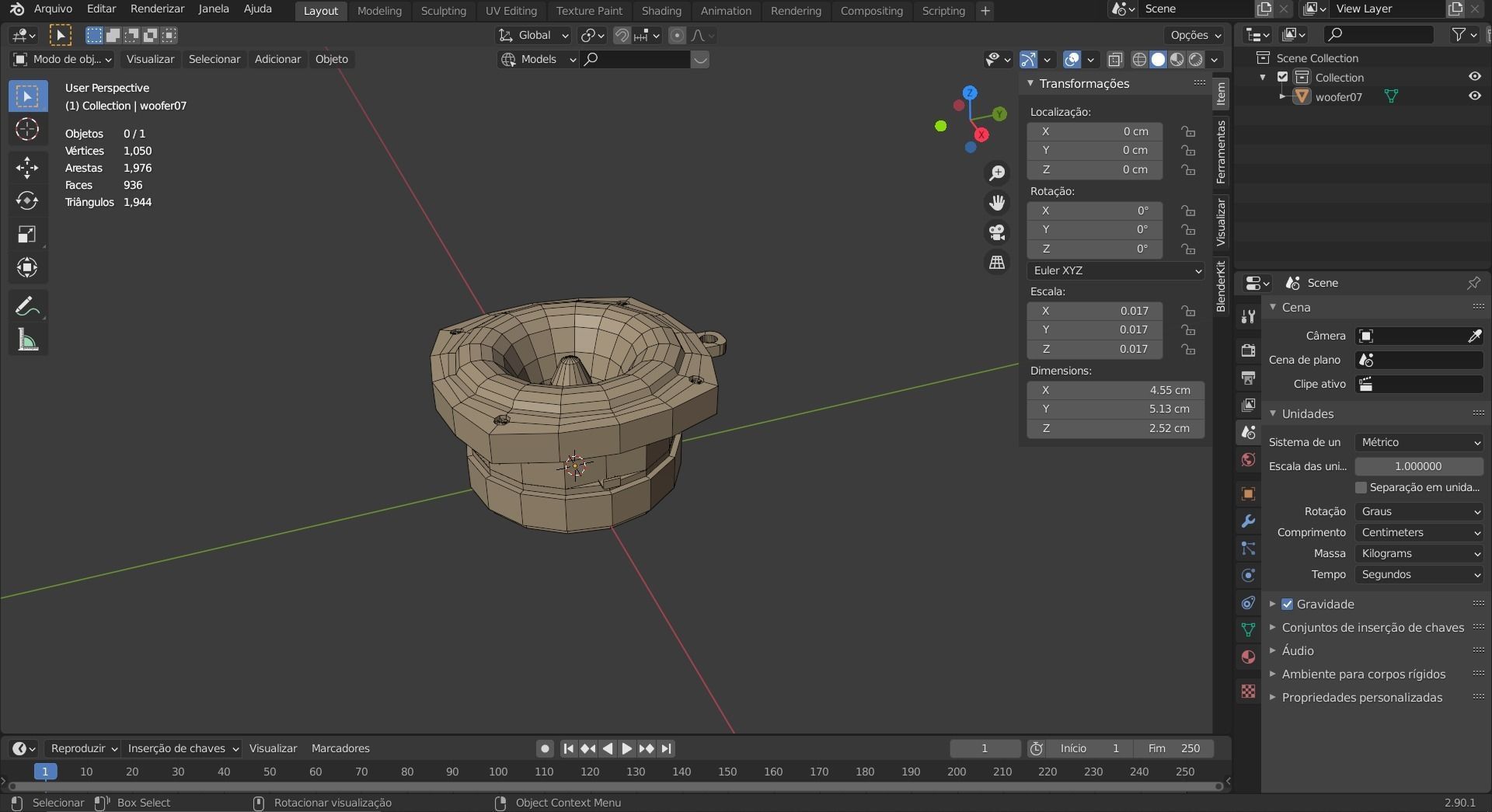Switch orthographic/perspective grid icon

(997, 262)
